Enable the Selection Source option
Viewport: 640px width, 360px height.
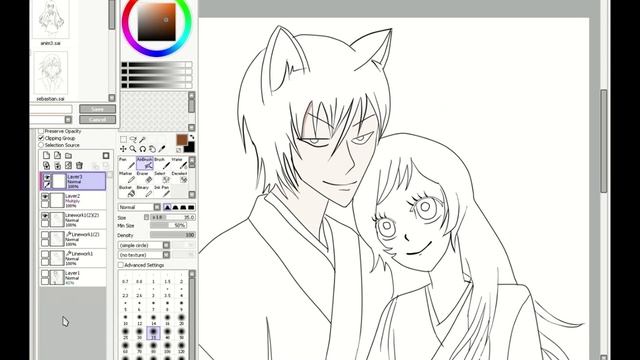41,145
